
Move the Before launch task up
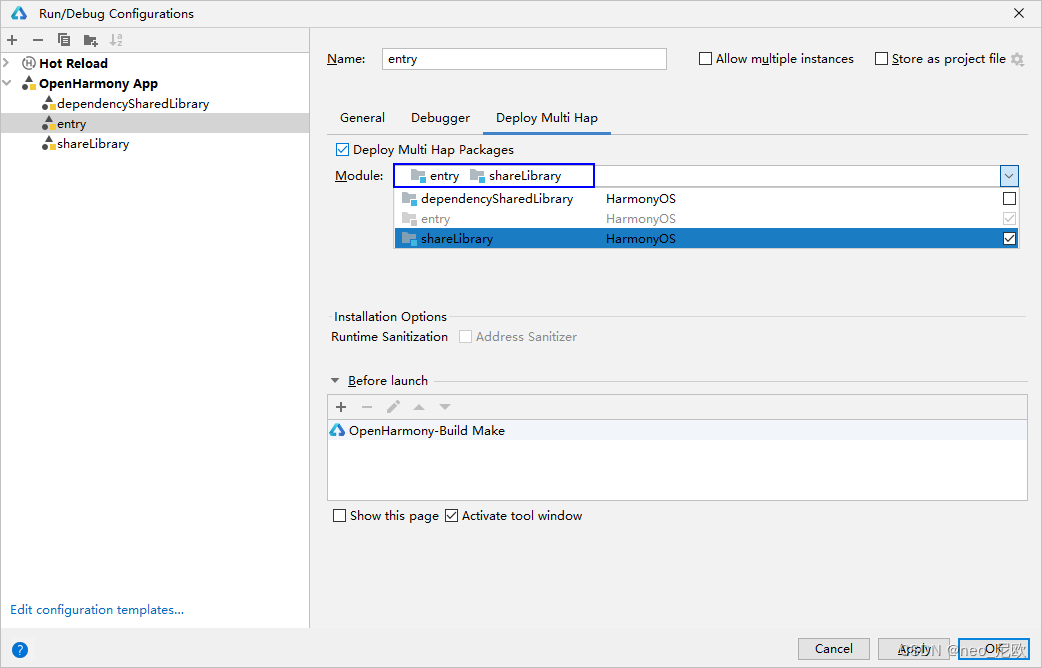419,407
